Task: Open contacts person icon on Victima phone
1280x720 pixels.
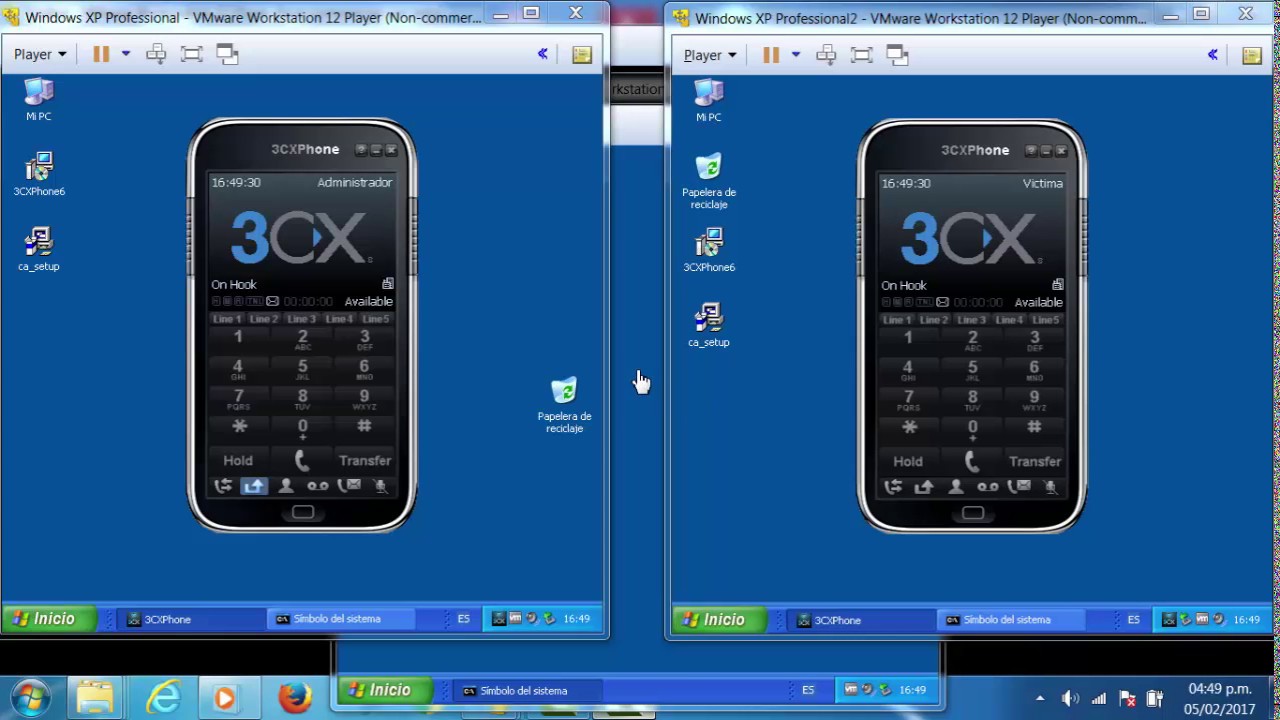Action: (x=956, y=487)
